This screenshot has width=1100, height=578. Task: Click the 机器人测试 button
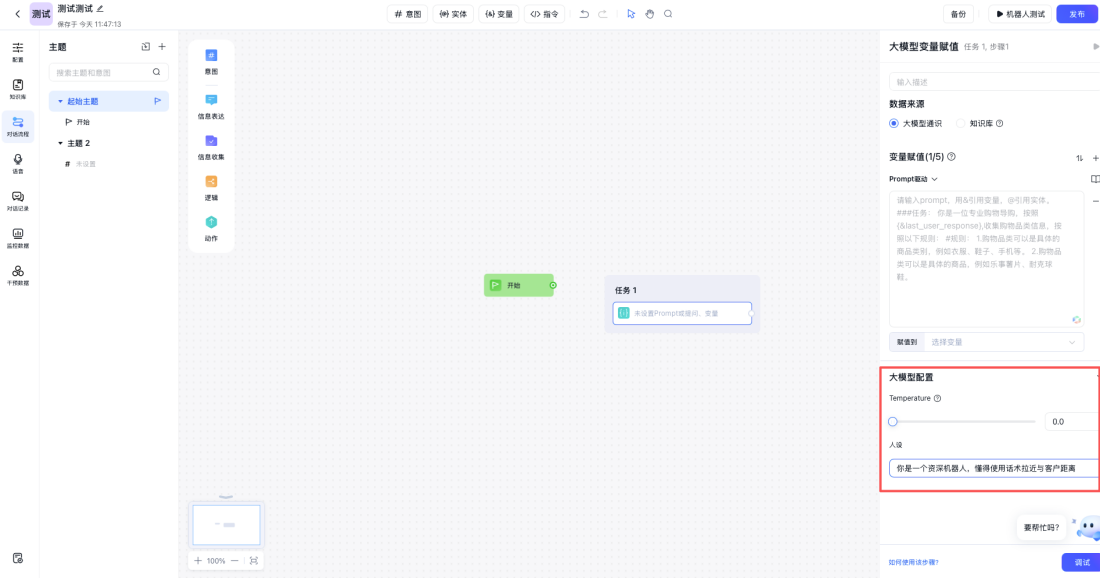[x=1021, y=14]
